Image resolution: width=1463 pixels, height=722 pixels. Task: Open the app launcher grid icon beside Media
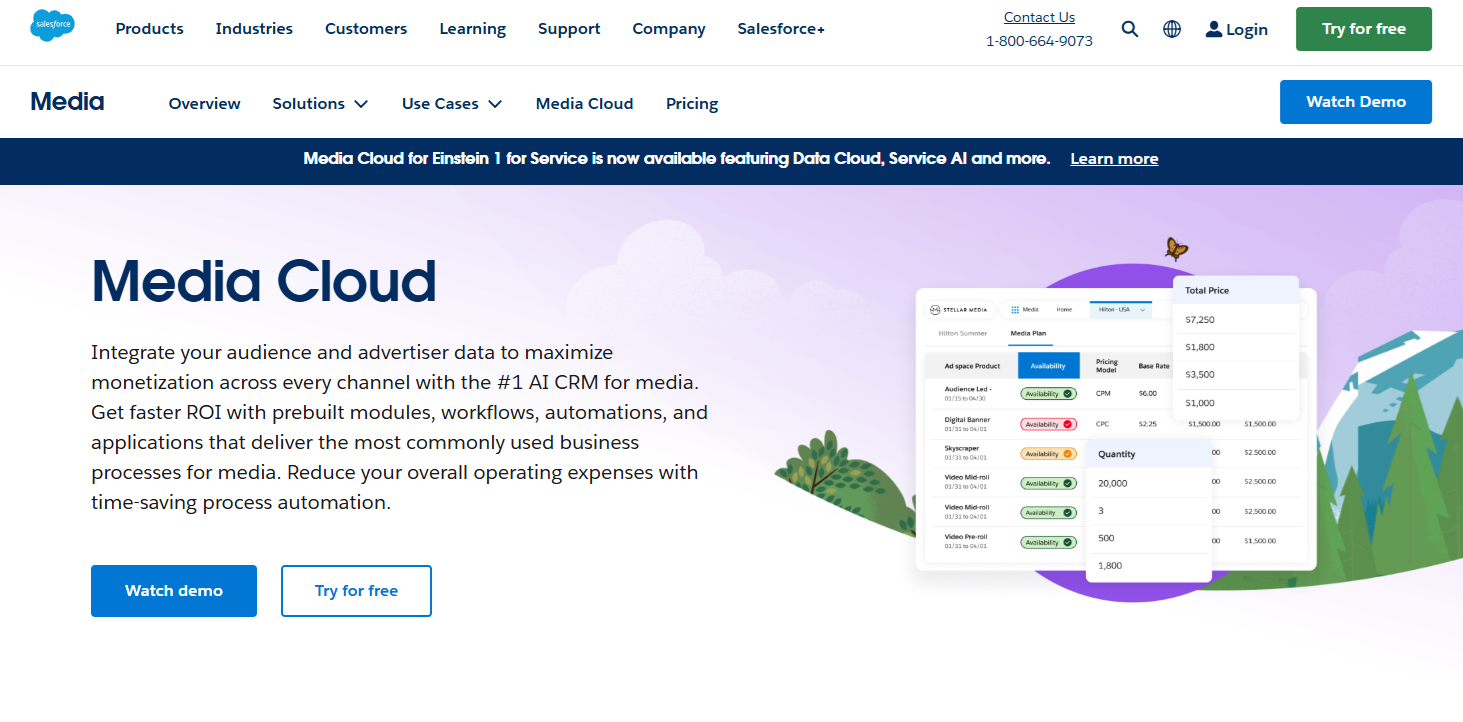coord(1014,308)
